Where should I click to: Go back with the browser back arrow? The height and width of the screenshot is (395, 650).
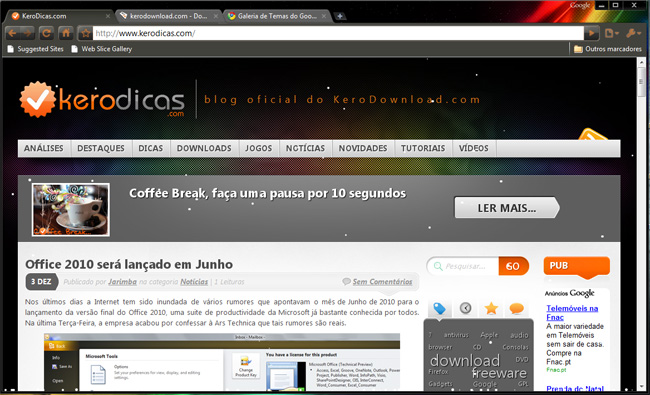click(x=12, y=33)
